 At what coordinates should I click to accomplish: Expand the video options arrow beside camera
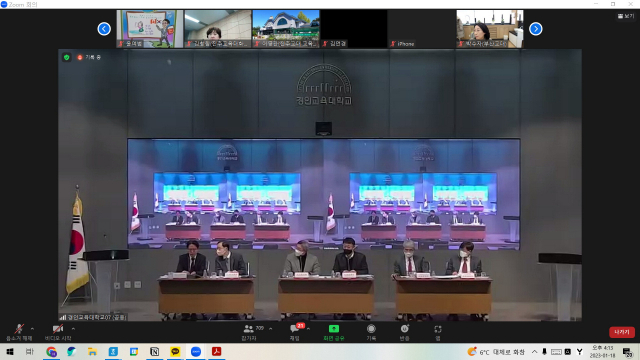click(73, 329)
